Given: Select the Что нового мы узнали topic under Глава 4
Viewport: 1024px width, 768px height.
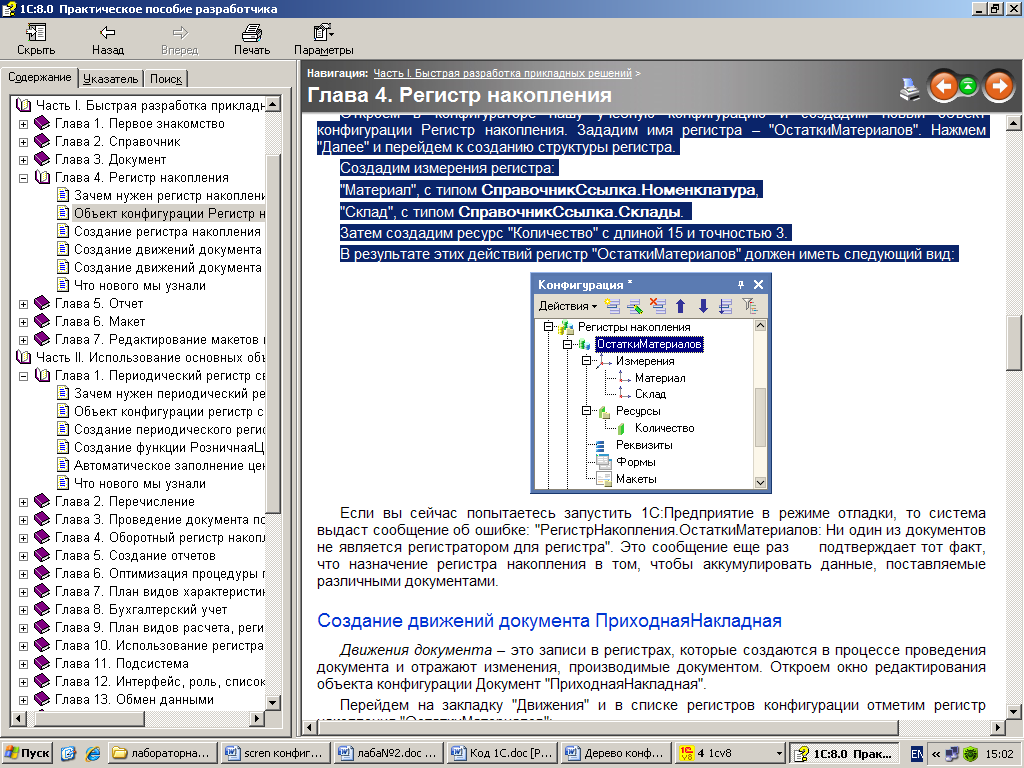Looking at the screenshot, I should 139,286.
